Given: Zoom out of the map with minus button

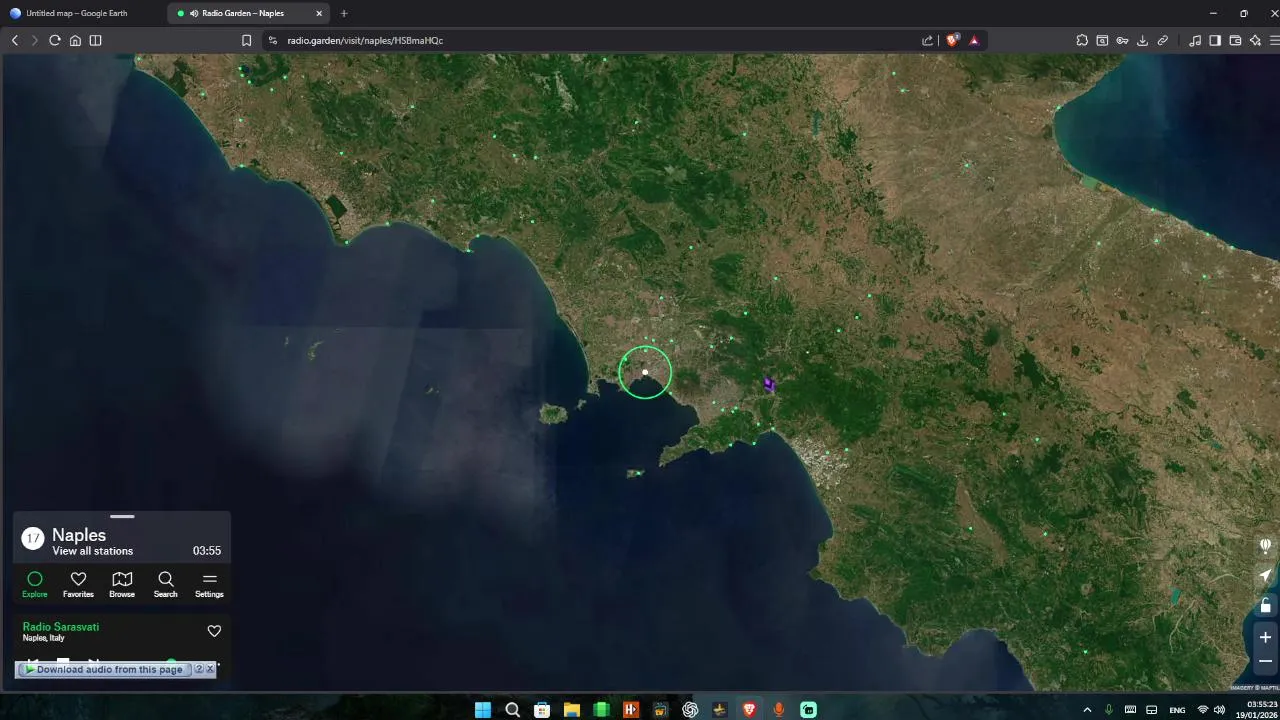Looking at the screenshot, I should [x=1265, y=661].
